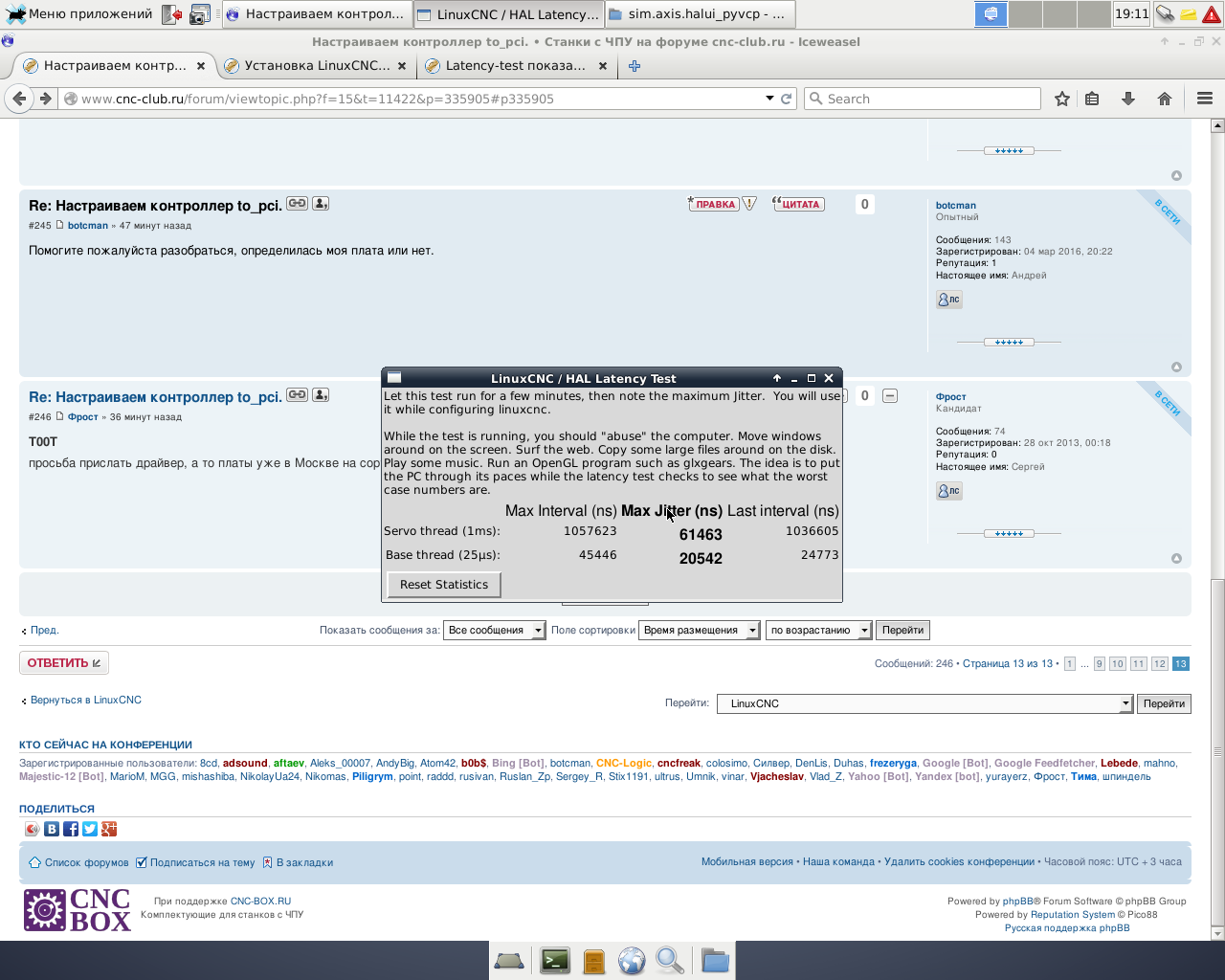Image resolution: width=1225 pixels, height=980 pixels.
Task: Open file manager cabinet in dock
Action: pos(594,960)
